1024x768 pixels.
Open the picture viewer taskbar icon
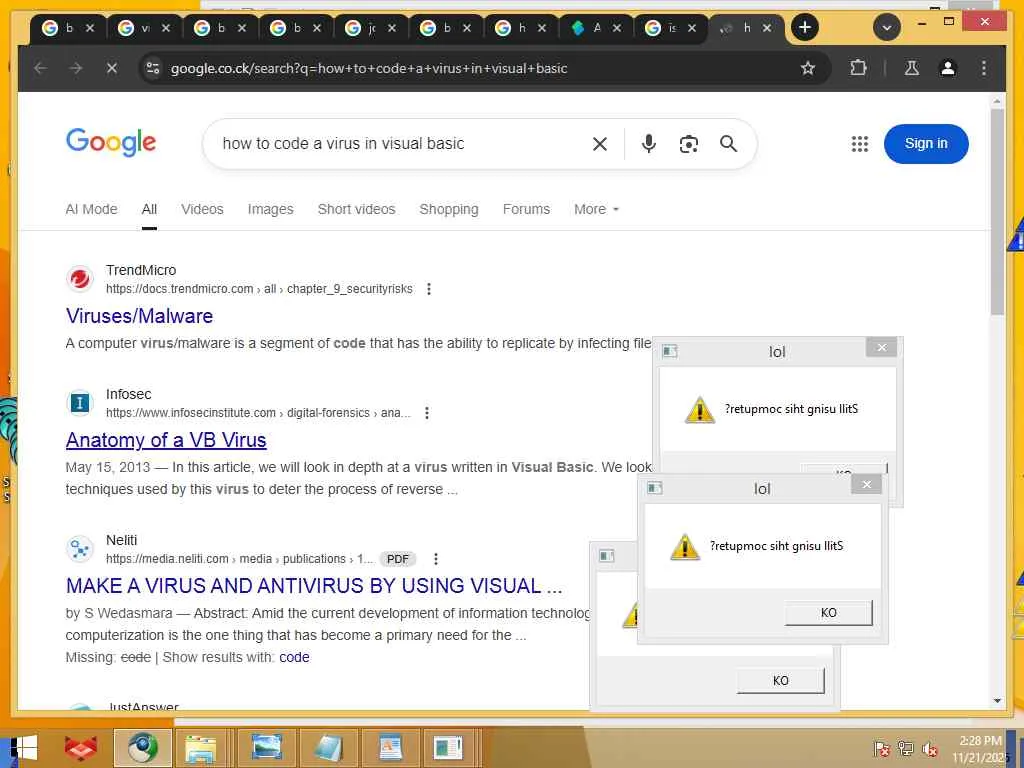267,748
